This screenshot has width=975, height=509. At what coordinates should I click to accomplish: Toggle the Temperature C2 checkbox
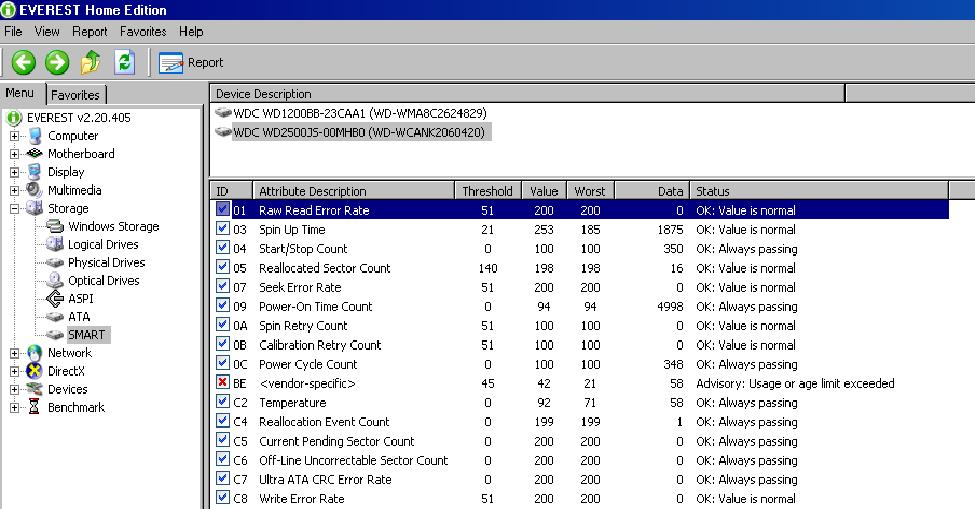pyautogui.click(x=223, y=401)
